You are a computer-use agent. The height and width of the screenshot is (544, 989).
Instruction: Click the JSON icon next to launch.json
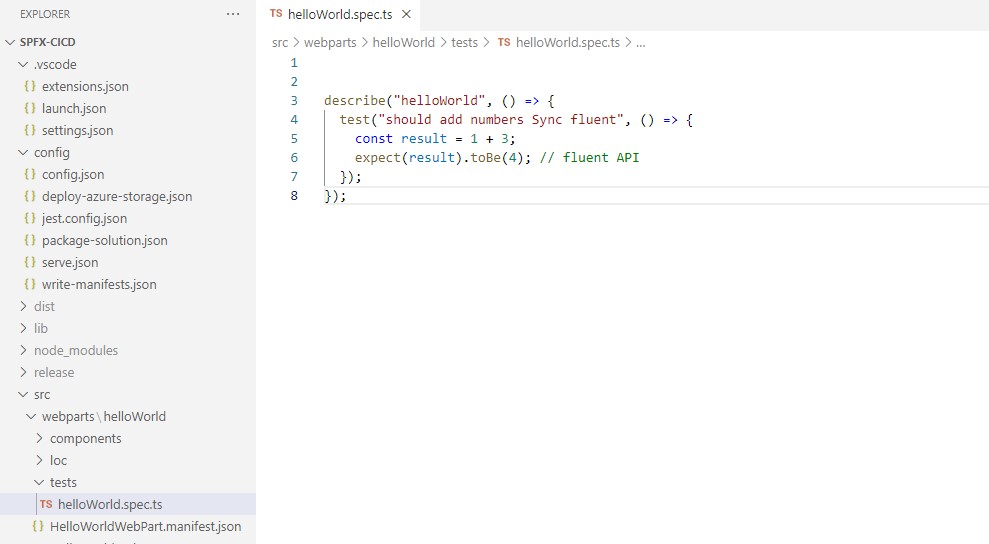click(30, 109)
